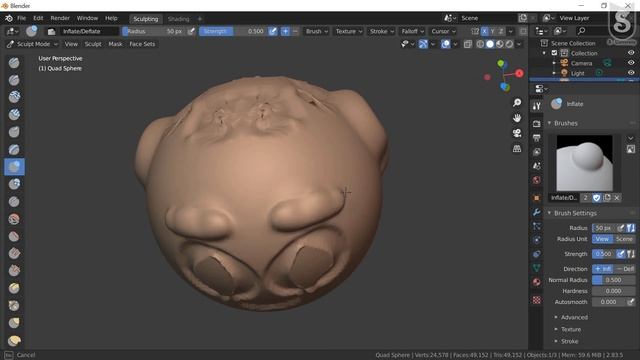Select the Pinch brush tool
Viewport: 640px width, 360px height.
point(14,306)
